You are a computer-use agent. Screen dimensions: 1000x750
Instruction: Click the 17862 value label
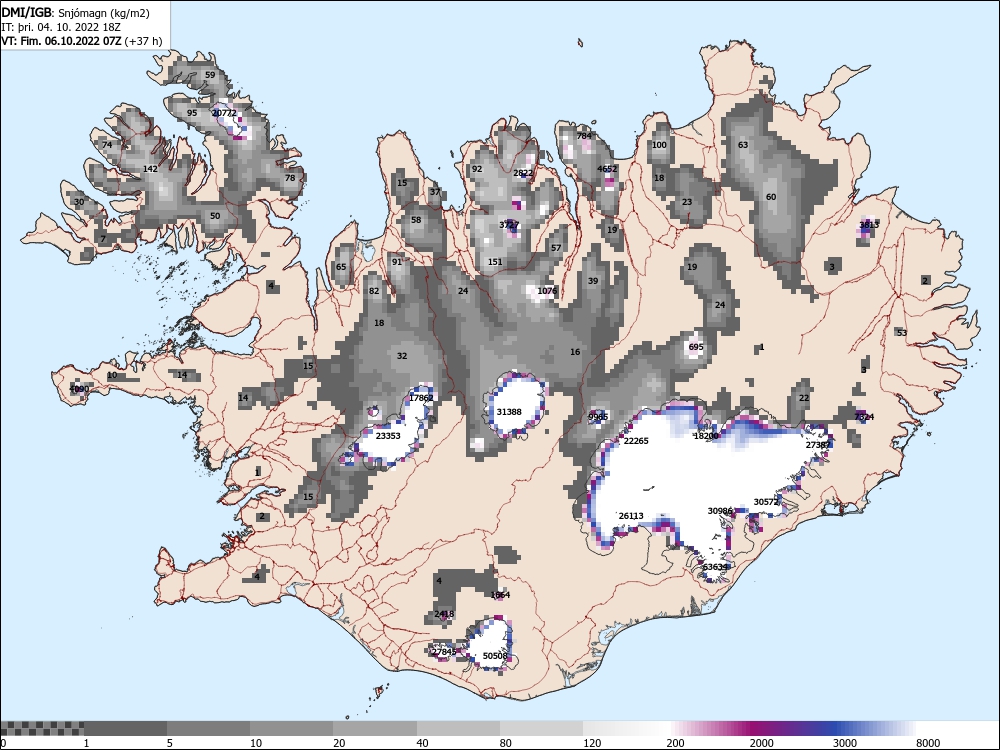click(x=421, y=397)
